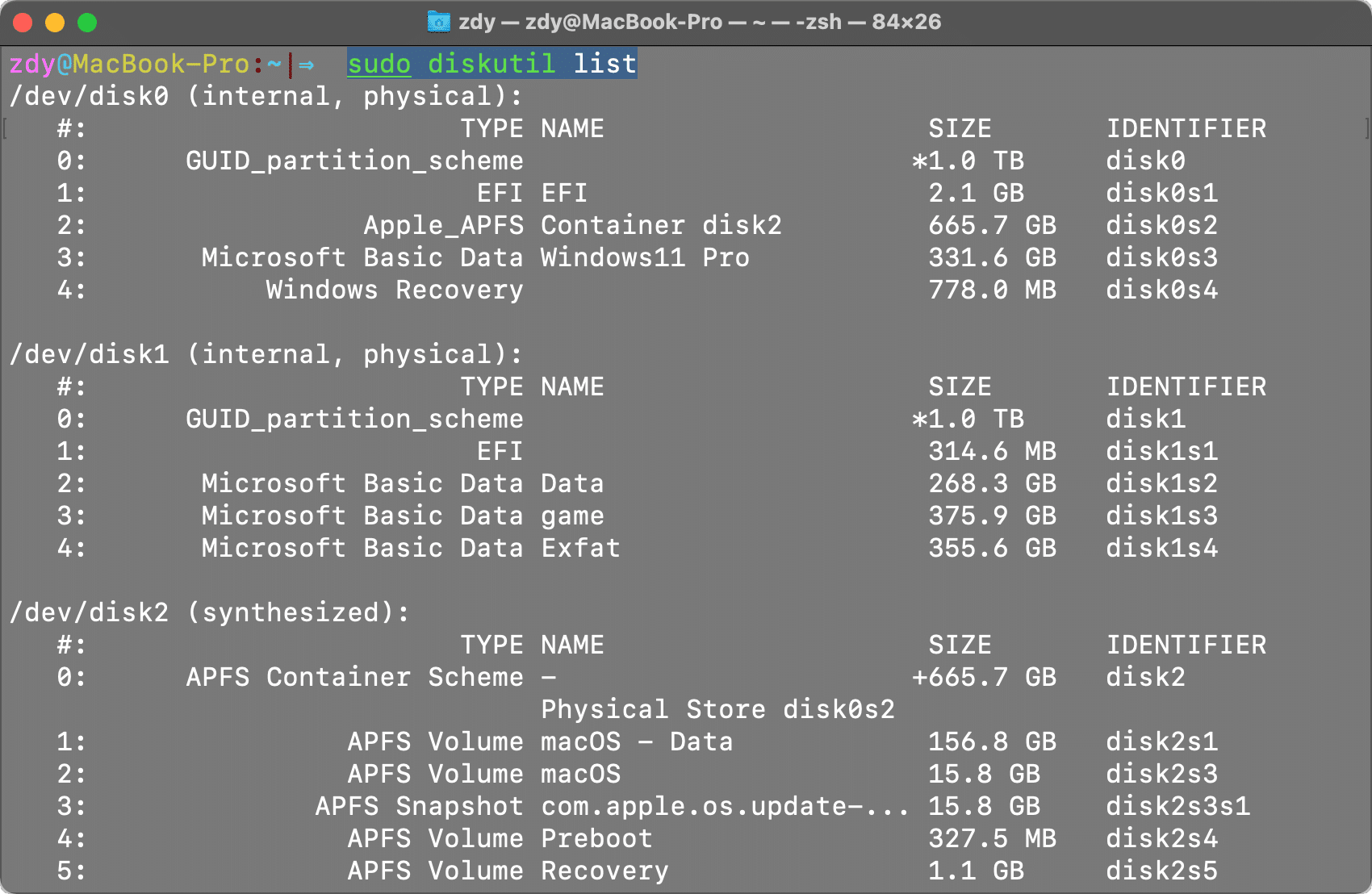Click the 'sudo' word in the command
Viewport: 1372px width, 894px height.
point(379,64)
